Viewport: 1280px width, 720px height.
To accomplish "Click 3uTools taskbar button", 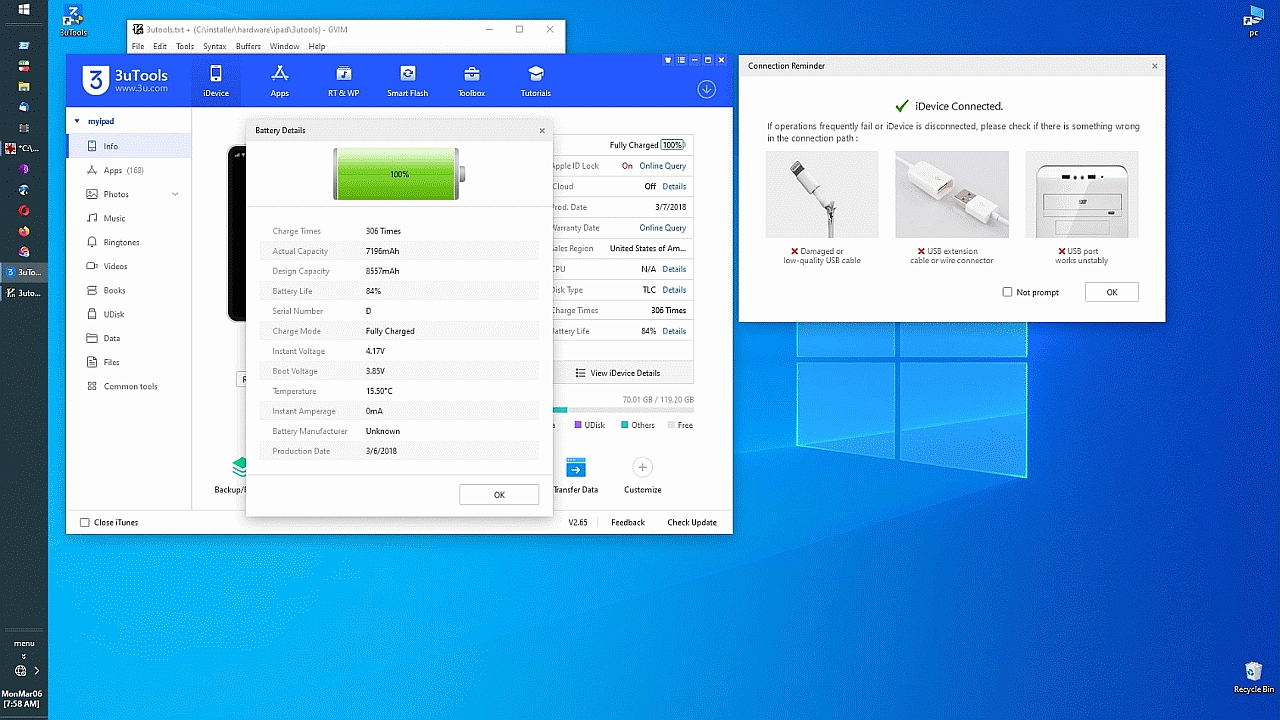I will [24, 272].
